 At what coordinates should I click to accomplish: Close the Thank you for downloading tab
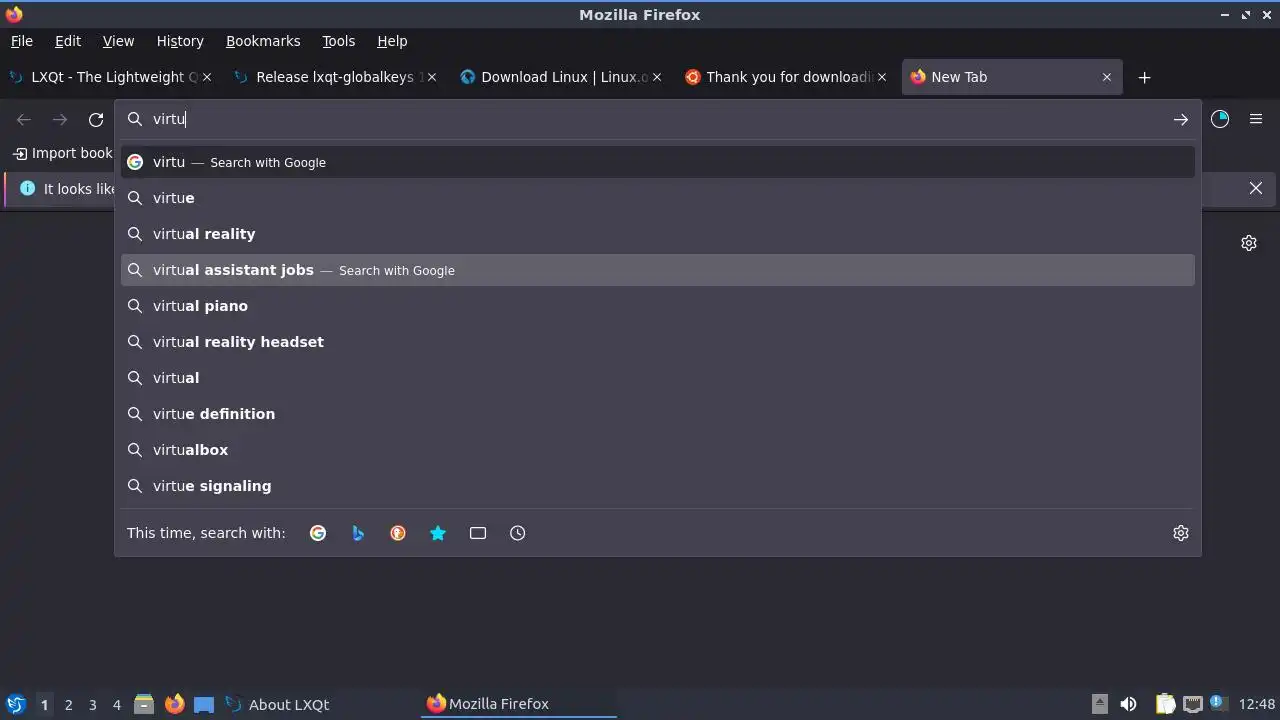882,77
